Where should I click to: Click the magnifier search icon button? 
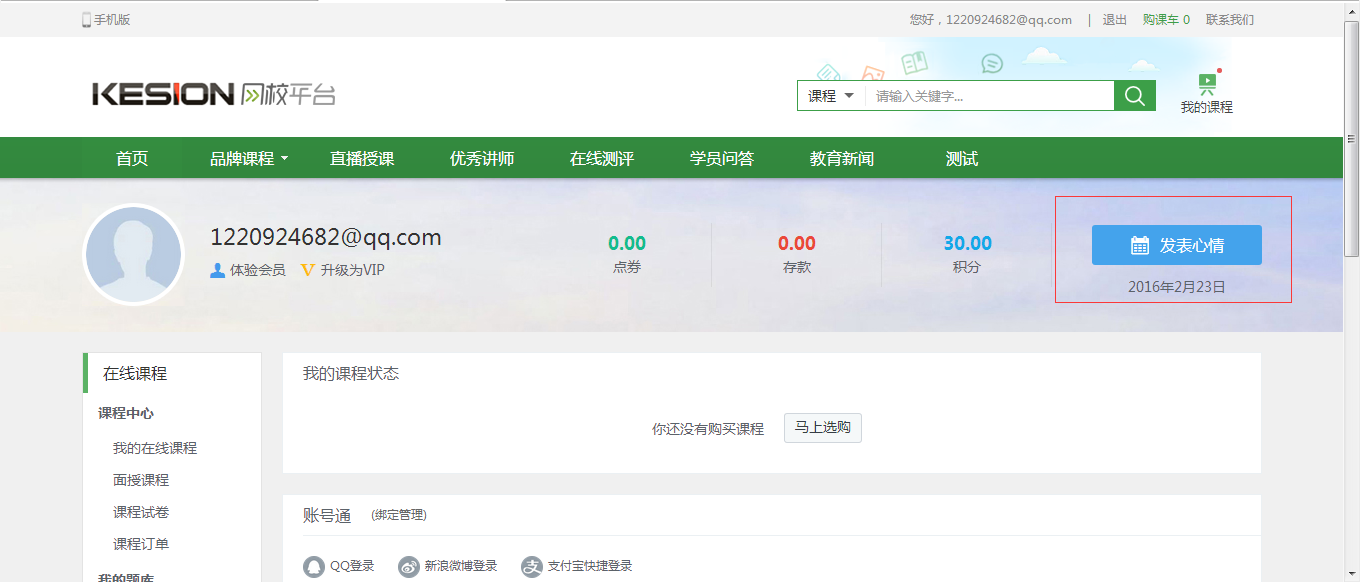pos(1134,96)
